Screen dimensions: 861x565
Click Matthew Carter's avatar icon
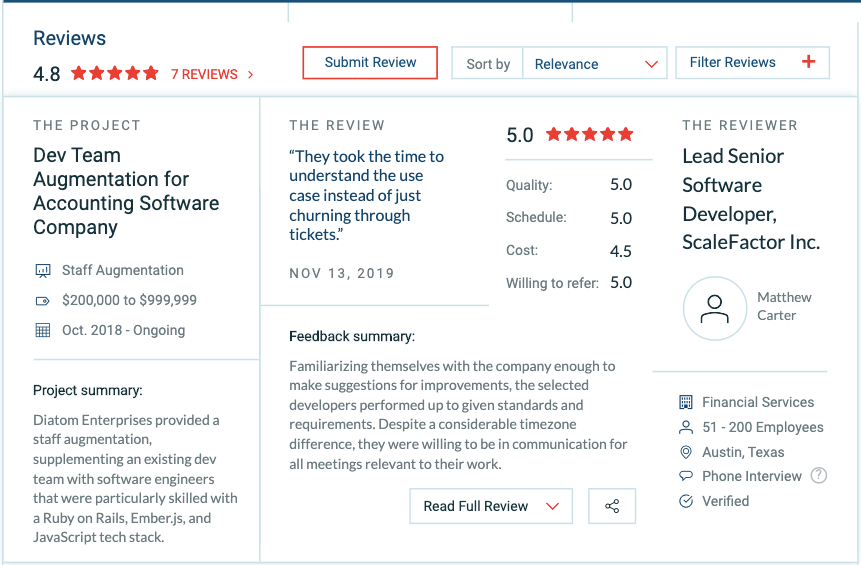click(x=714, y=308)
